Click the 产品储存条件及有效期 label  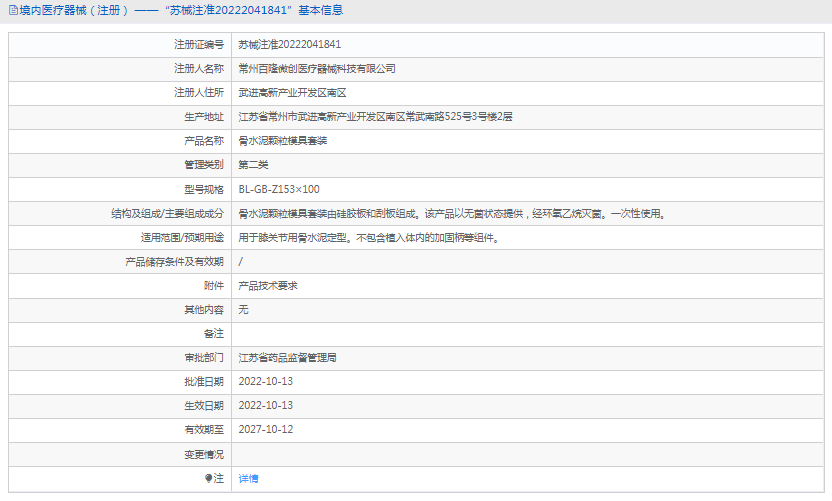coord(175,262)
